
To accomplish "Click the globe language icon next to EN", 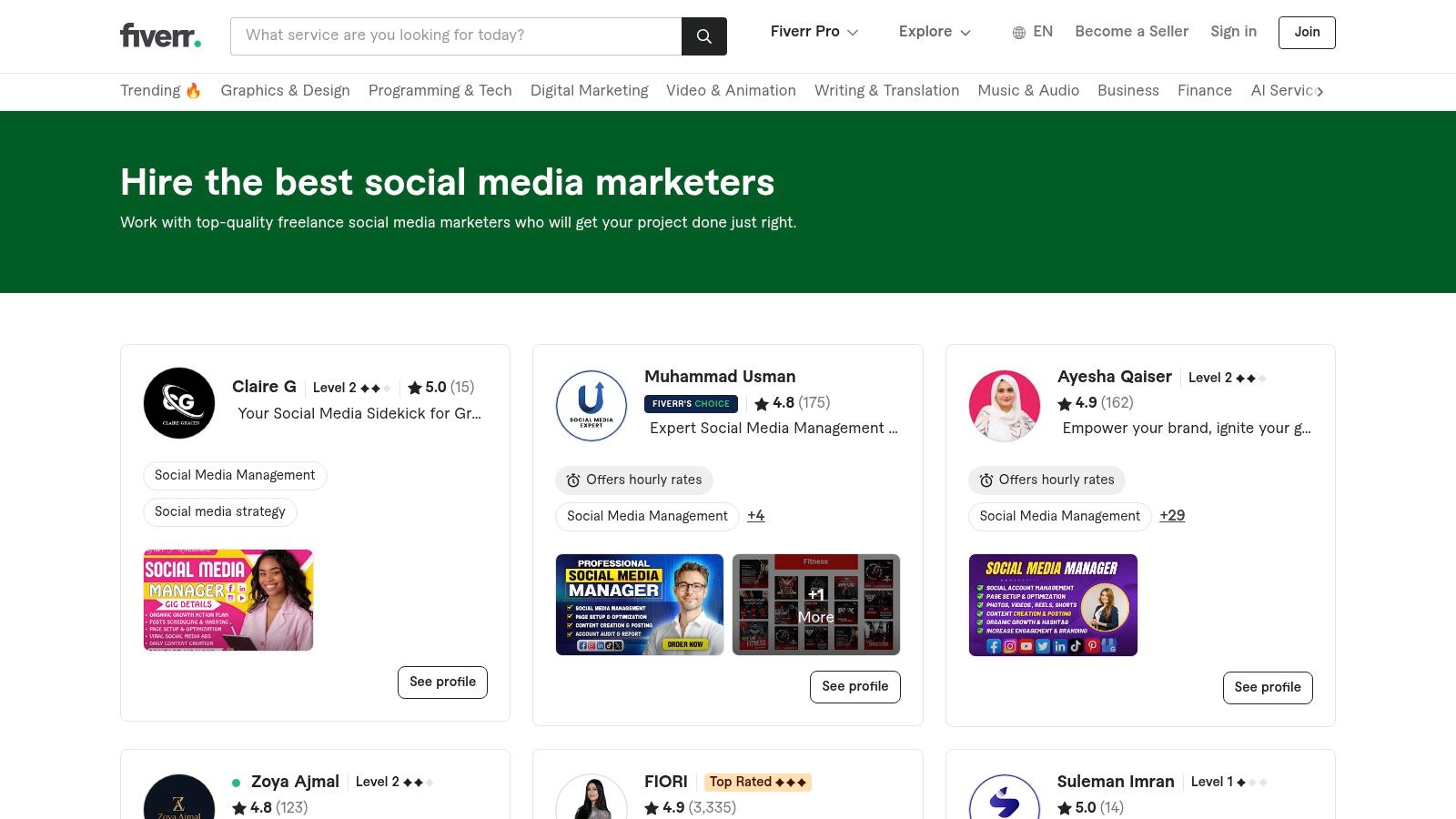I will pos(1018,32).
